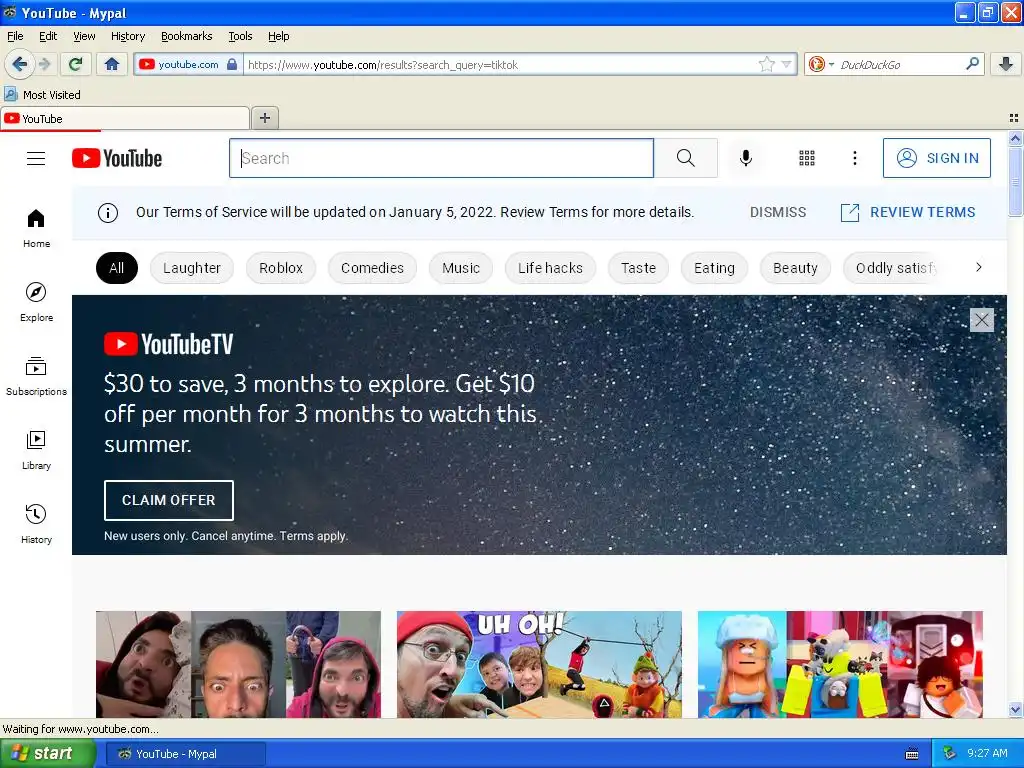The height and width of the screenshot is (768, 1024).
Task: Click the browser forward arrow
Action: [x=44, y=64]
